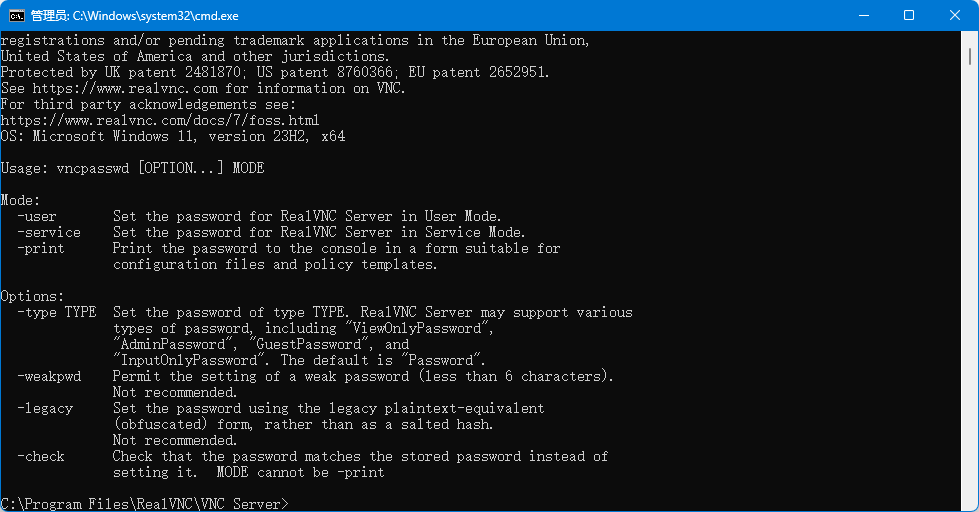Minimize the command prompt window
The image size is (979, 512).
(x=864, y=15)
